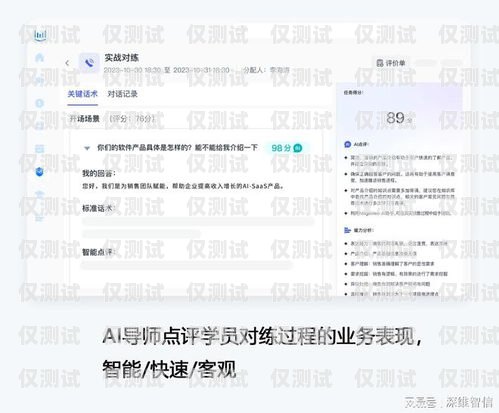The height and width of the screenshot is (413, 499).
Task: Click the 智能点评 label
Action: 99,252
